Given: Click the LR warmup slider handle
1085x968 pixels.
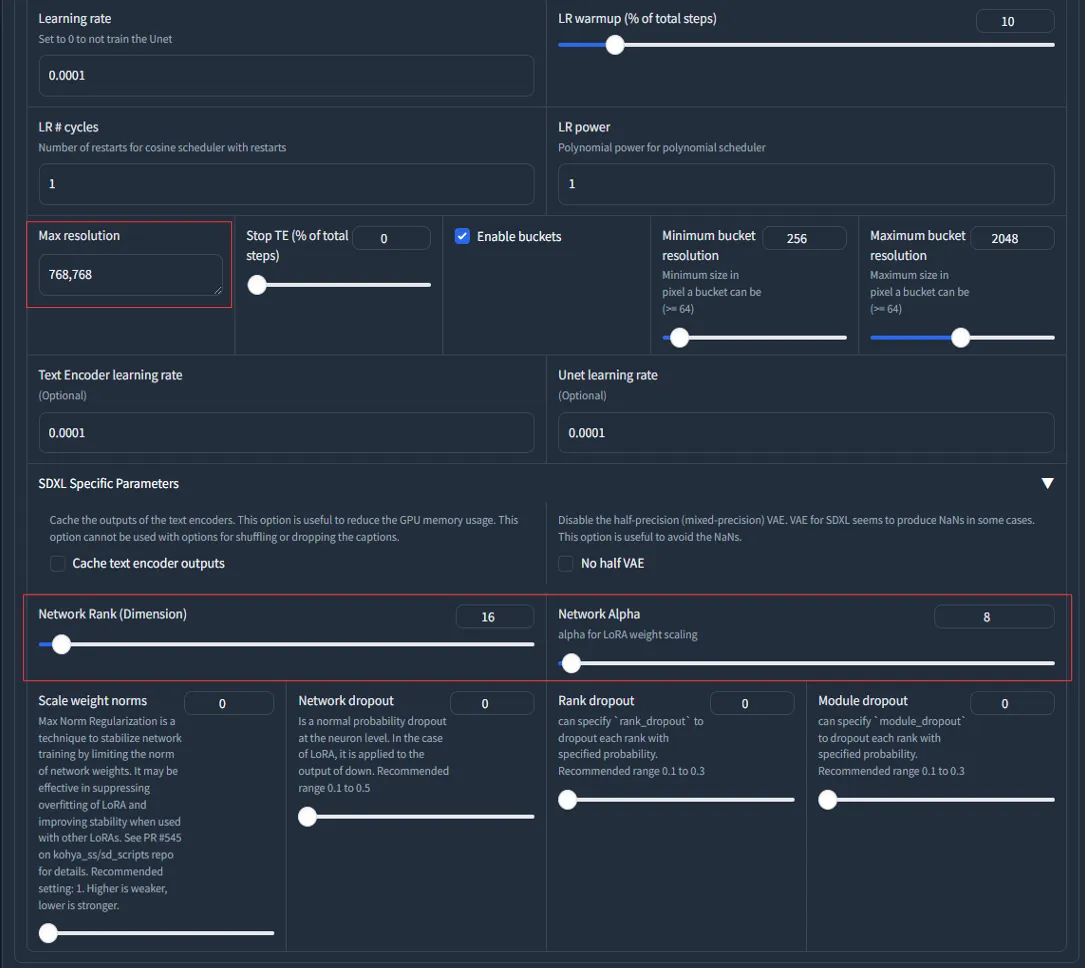Looking at the screenshot, I should point(615,45).
